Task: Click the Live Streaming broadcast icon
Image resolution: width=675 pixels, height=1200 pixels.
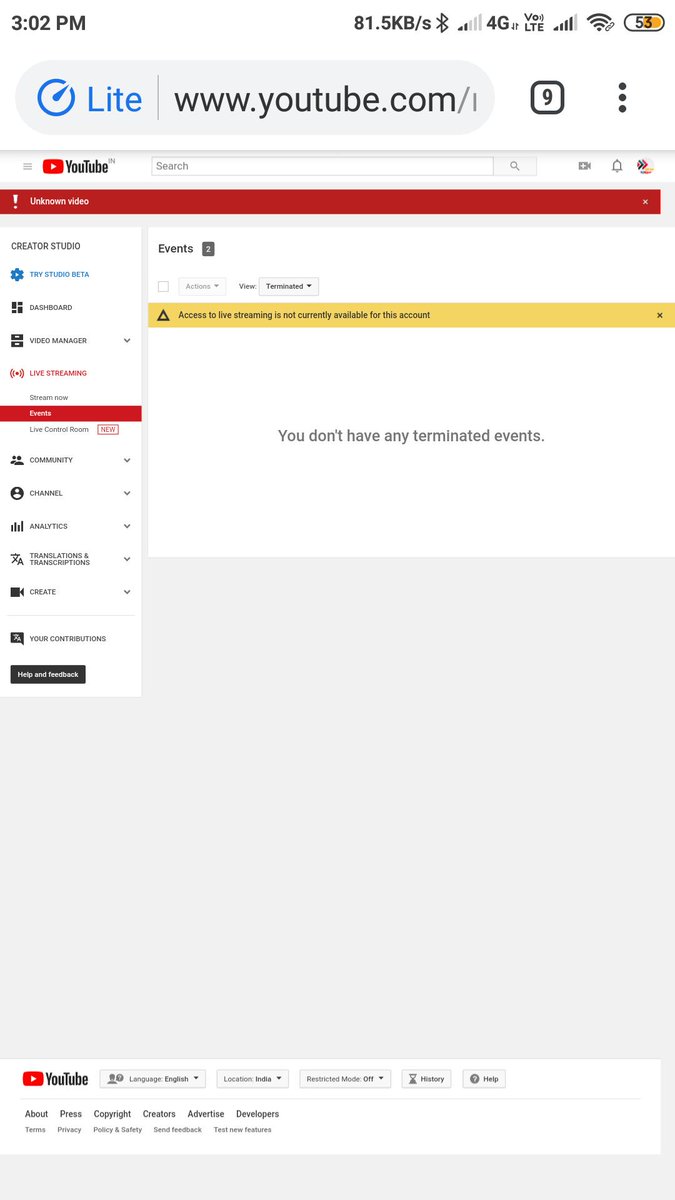Action: pos(17,373)
